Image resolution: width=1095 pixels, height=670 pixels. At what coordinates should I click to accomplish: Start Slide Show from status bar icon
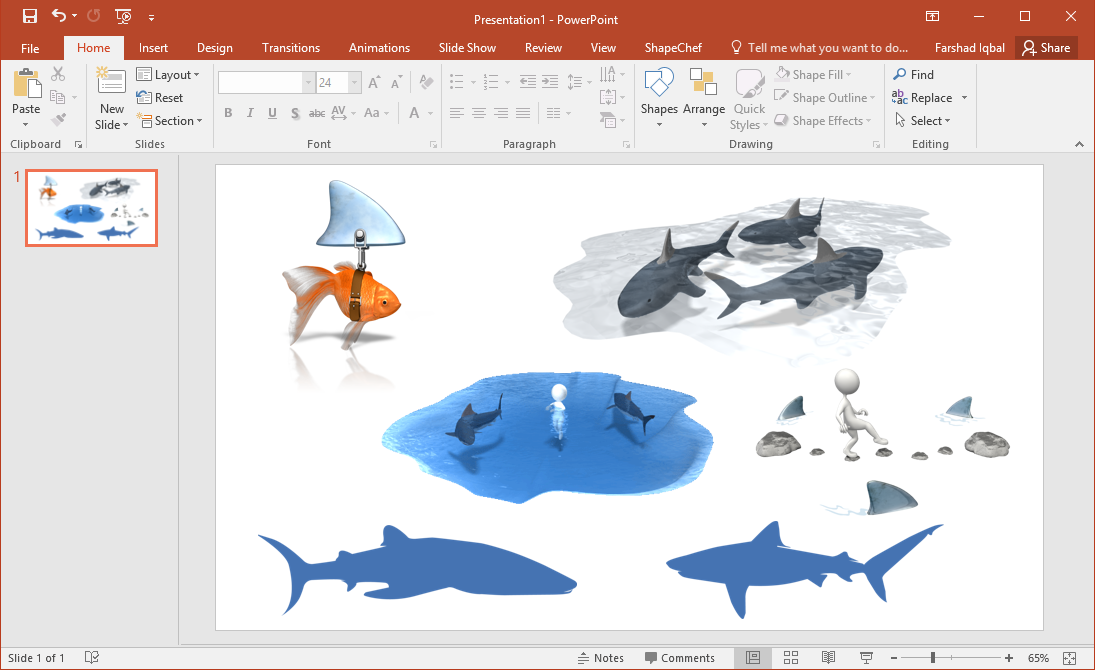click(866, 657)
